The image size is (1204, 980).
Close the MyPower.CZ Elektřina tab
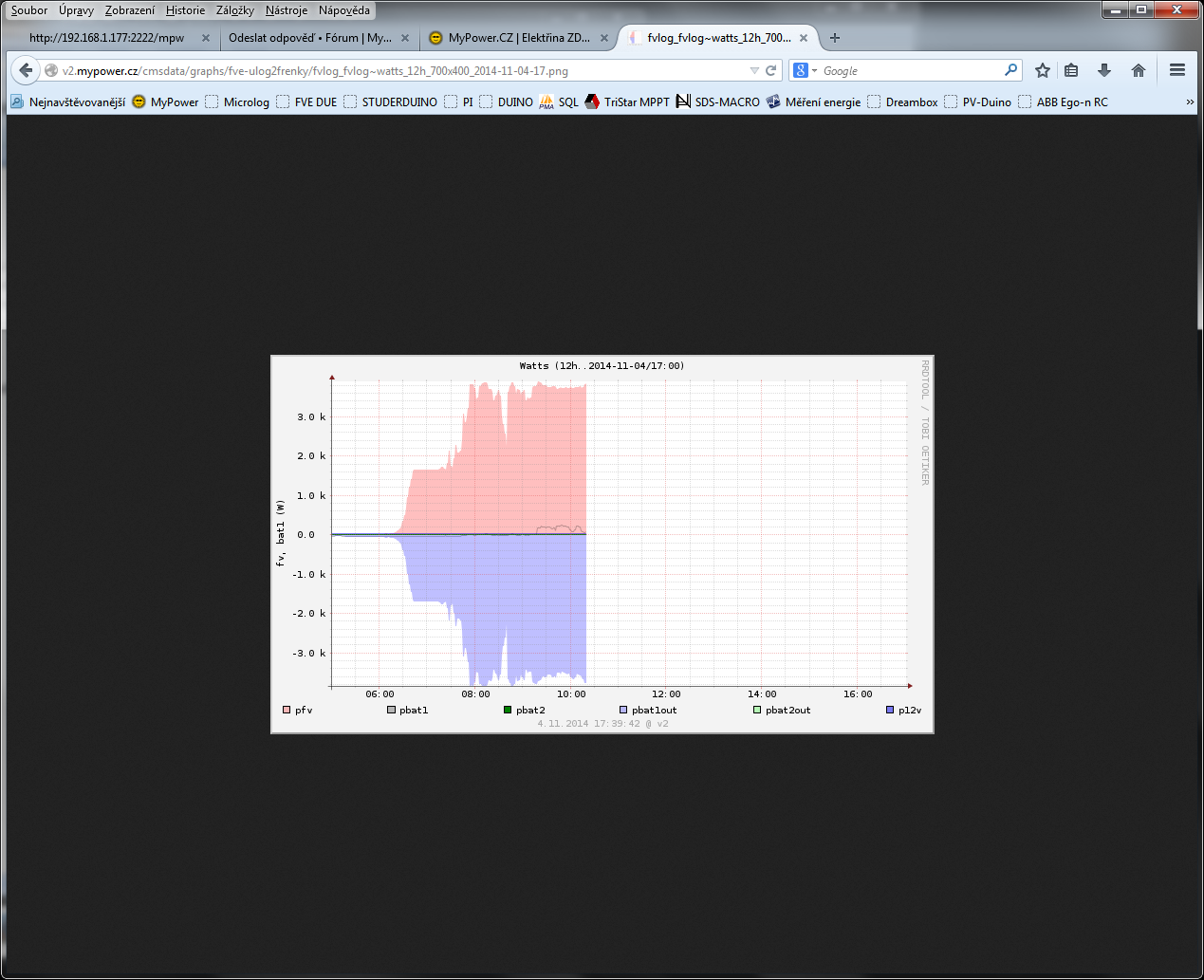(x=604, y=38)
